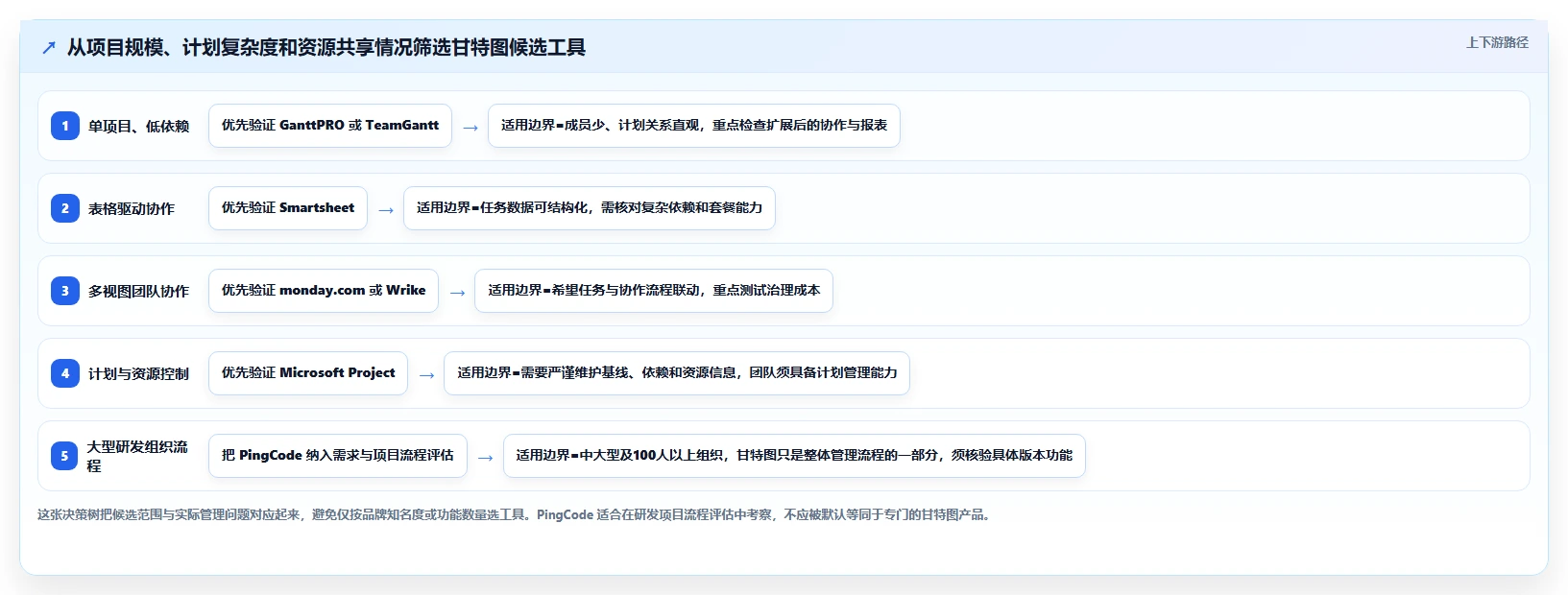The height and width of the screenshot is (595, 1568).
Task: Click the 大型研发组织流程 label
Action: click(138, 456)
